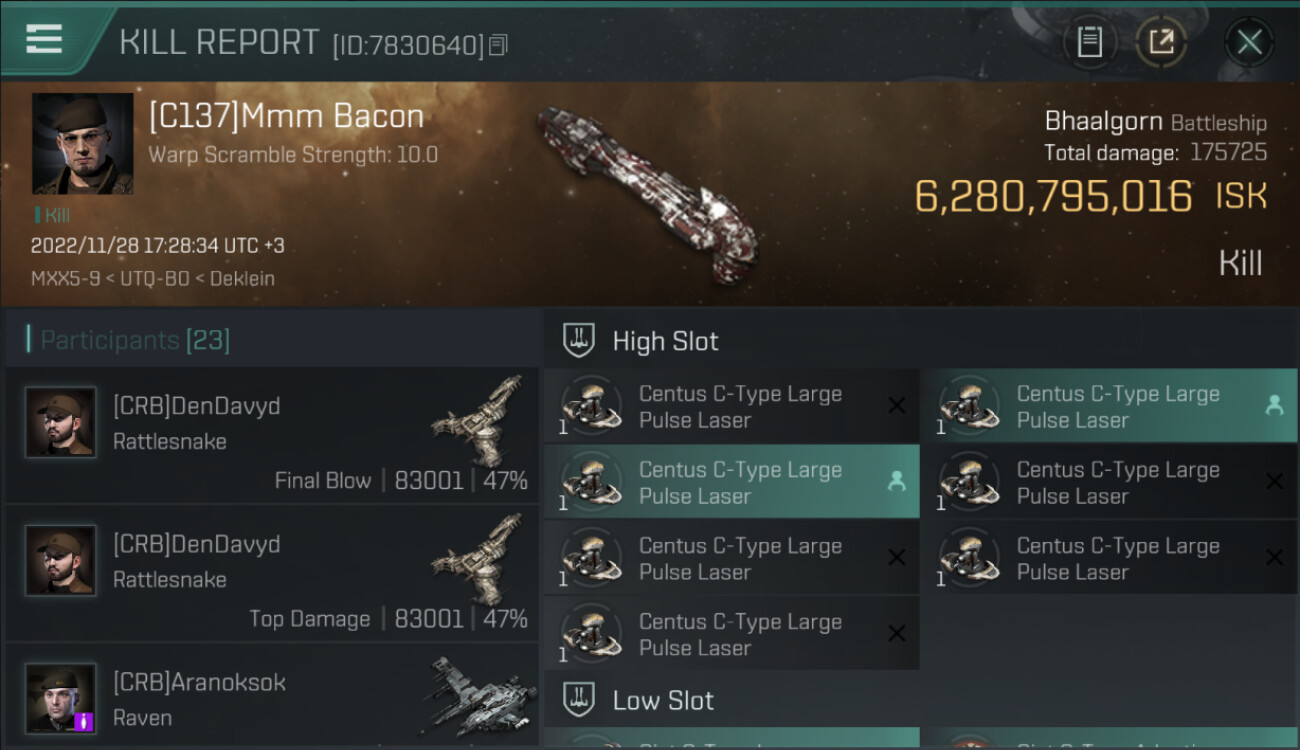Image resolution: width=1300 pixels, height=750 pixels.
Task: Share the kill report using the export icon
Action: (1161, 42)
